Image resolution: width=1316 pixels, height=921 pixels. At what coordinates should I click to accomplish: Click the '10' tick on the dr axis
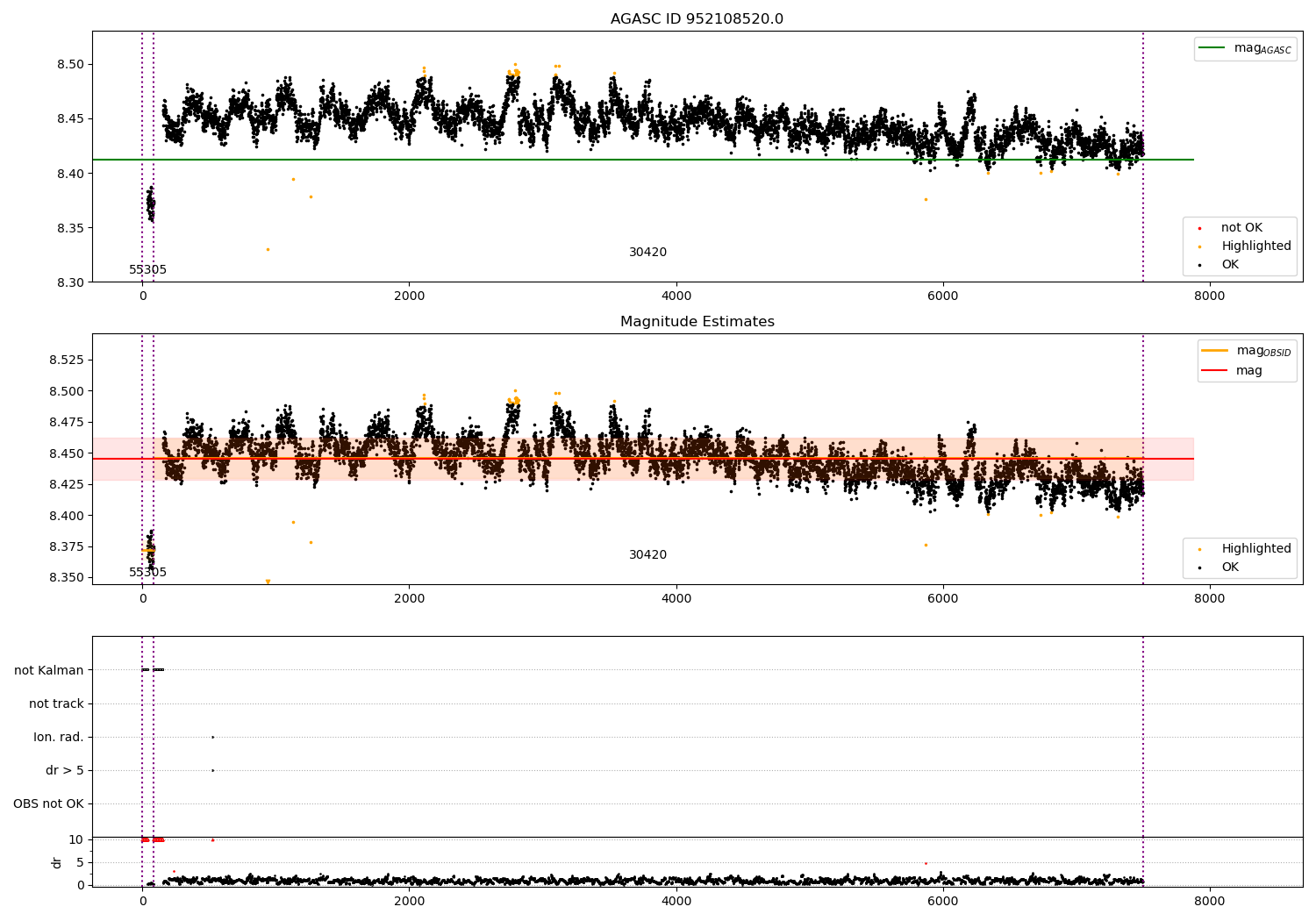76,839
